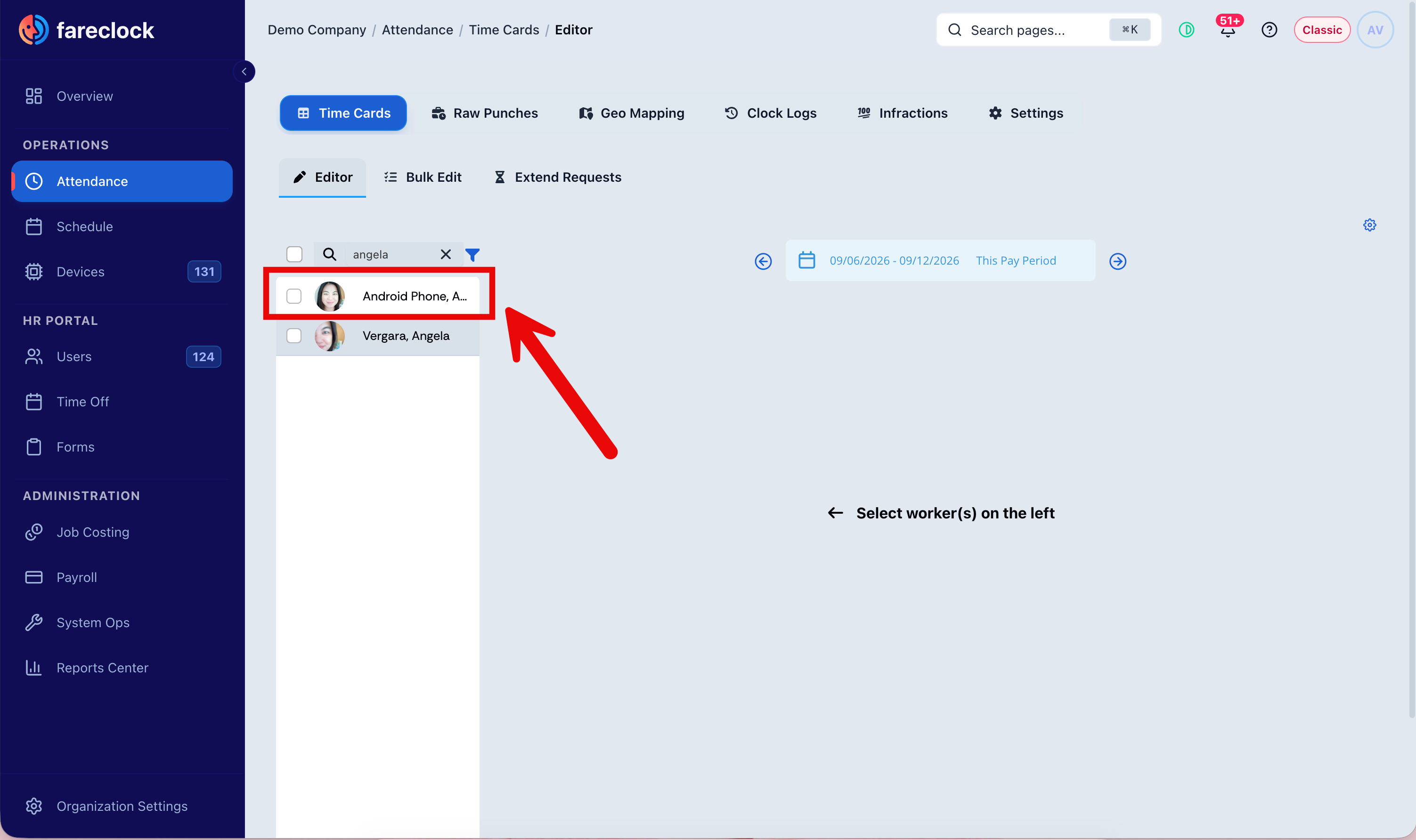Open the pay period date range picker
This screenshot has height=840, width=1416.
click(x=940, y=260)
